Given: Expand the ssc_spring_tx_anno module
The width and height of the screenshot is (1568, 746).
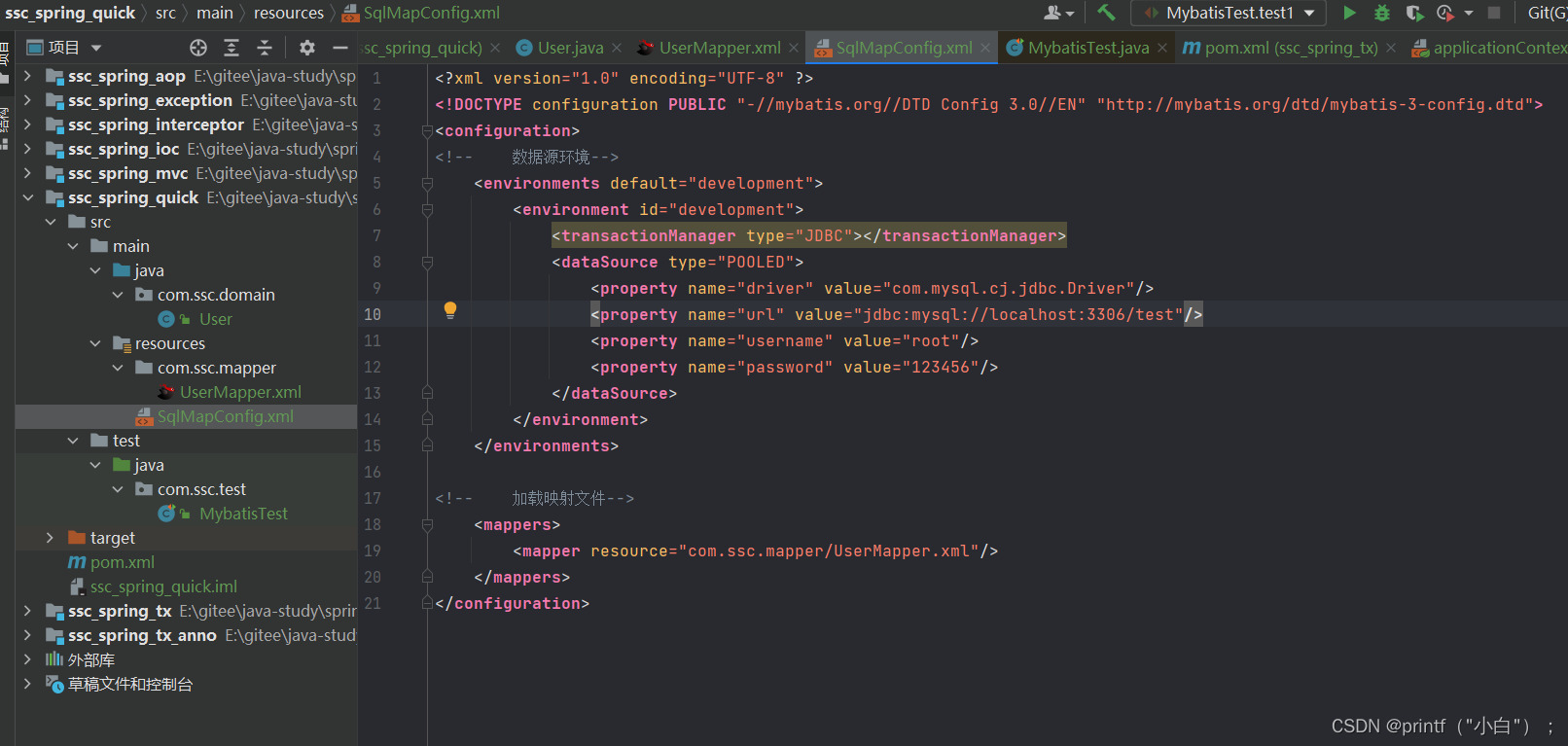Looking at the screenshot, I should pos(27,635).
